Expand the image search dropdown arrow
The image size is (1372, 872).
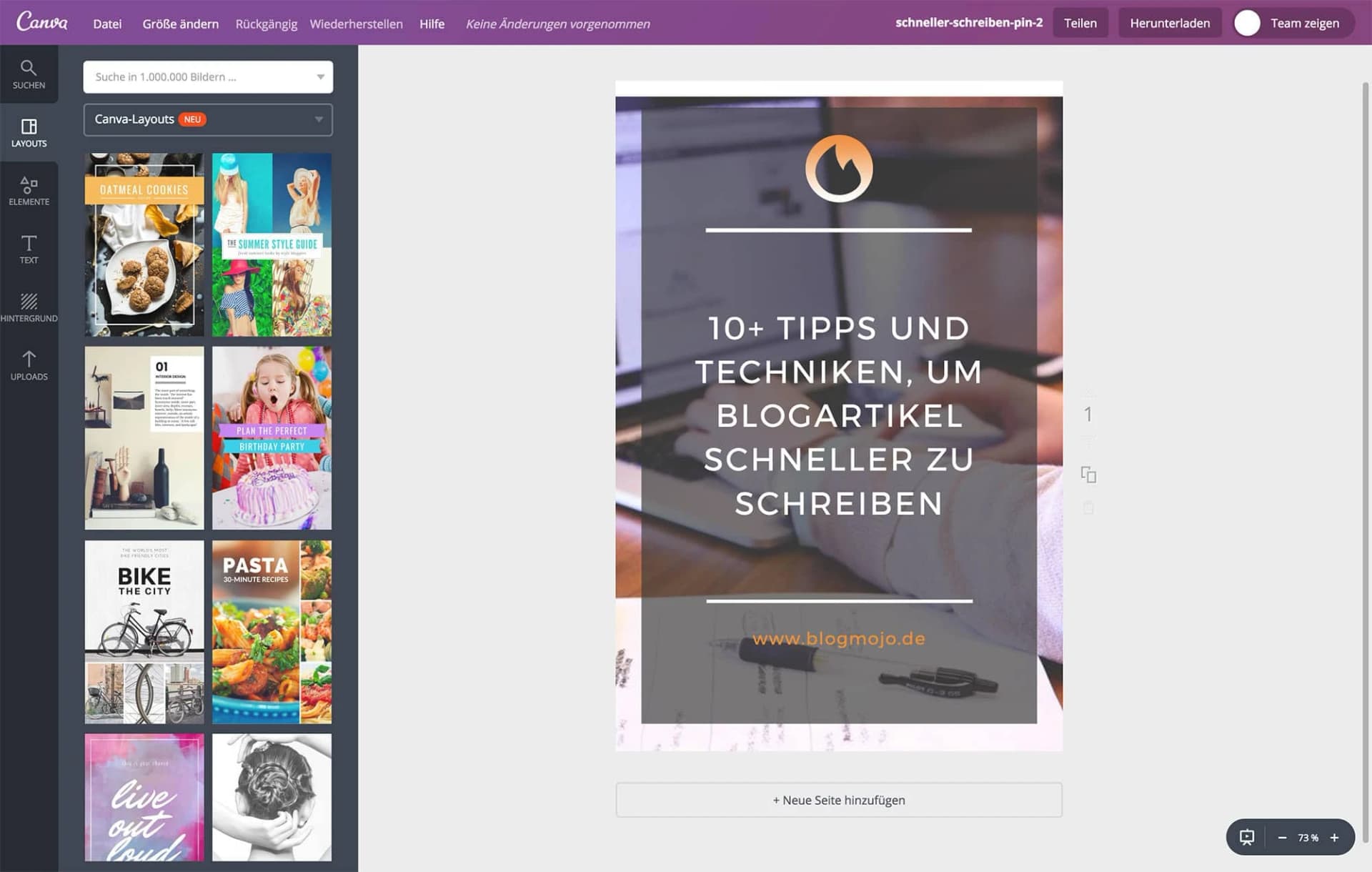(319, 76)
